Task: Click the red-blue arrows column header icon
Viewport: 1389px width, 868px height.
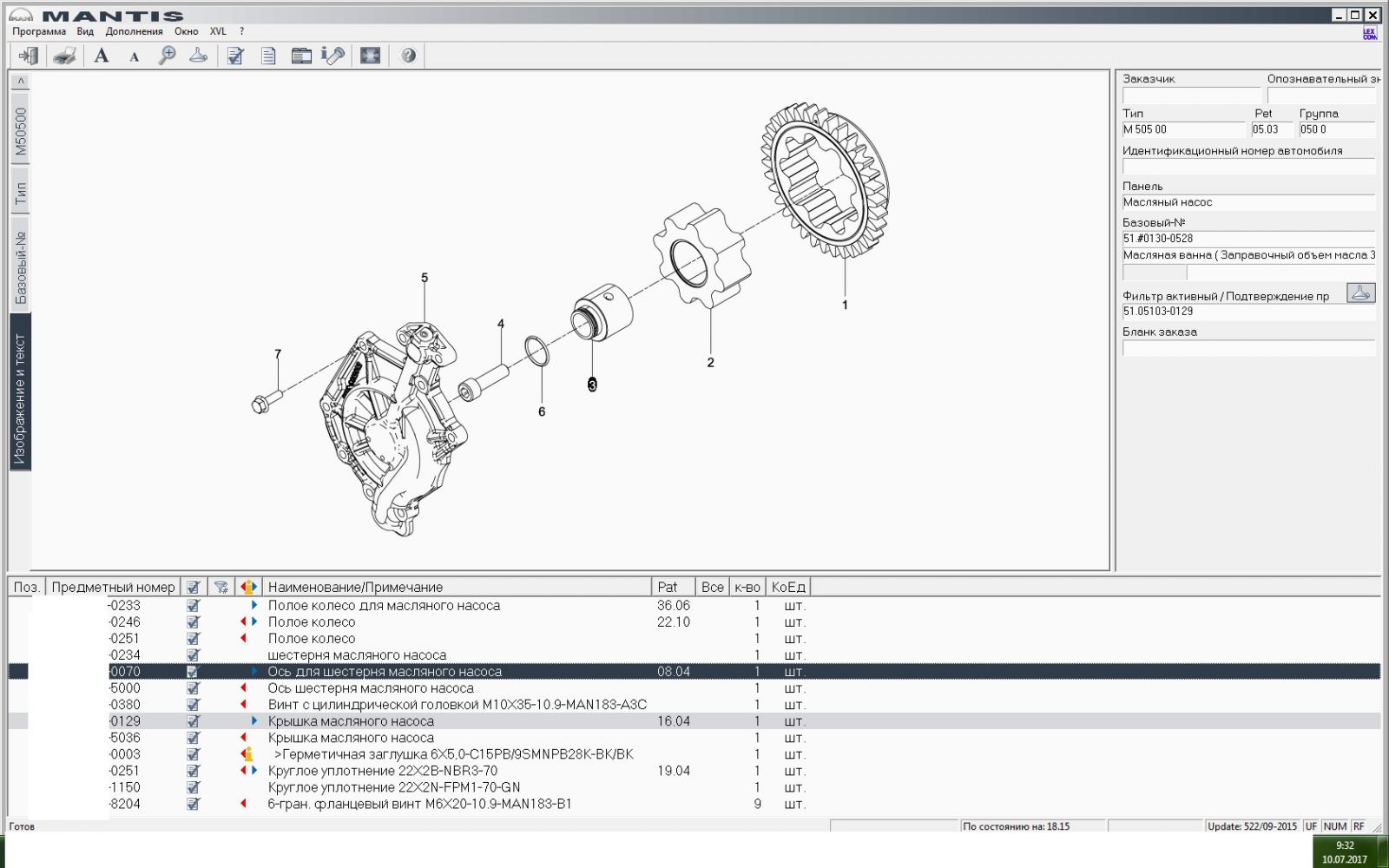Action: pyautogui.click(x=249, y=587)
